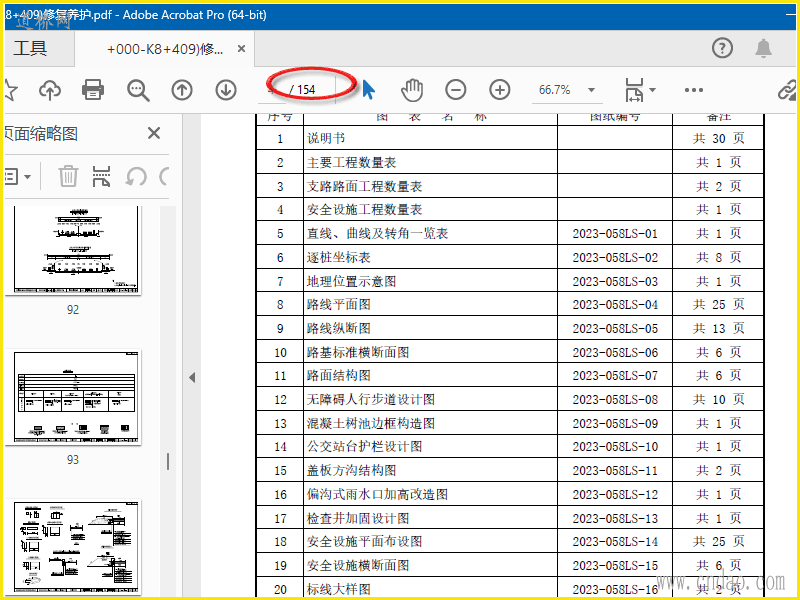
Task: Go to next page with down arrow
Action: 226,90
